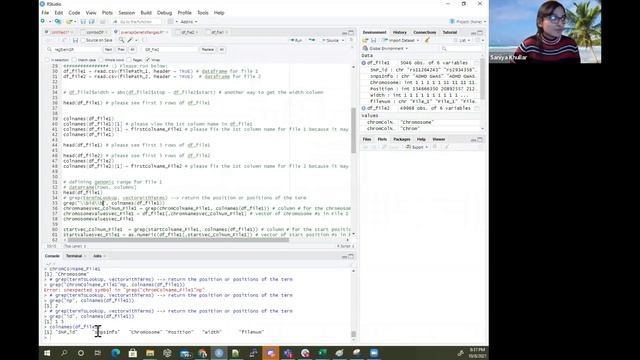Maximize the Environment pane
Image resolution: width=640 pixels, height=360 pixels.
pos(480,32)
